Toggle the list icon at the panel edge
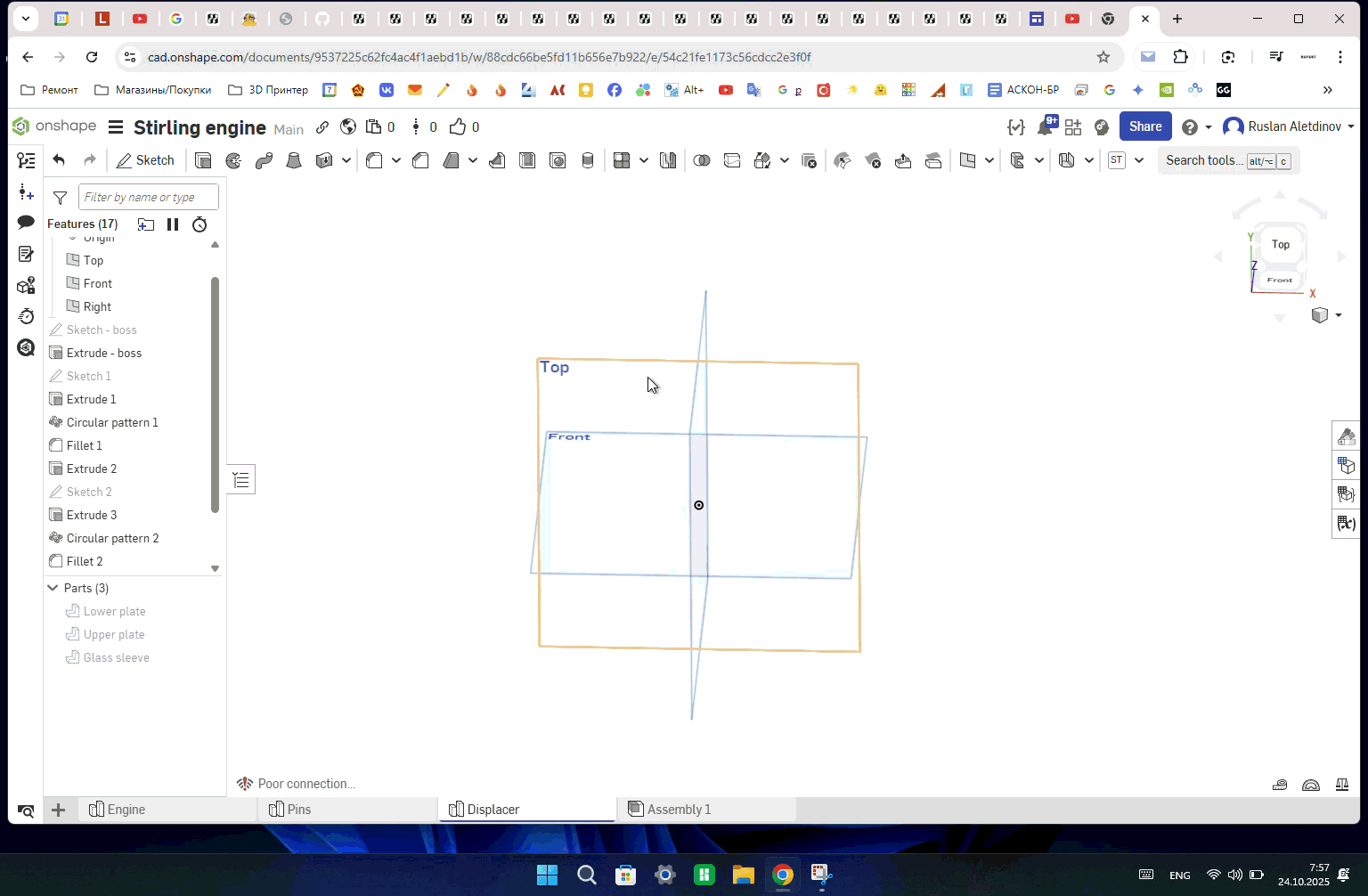Image resolution: width=1368 pixels, height=896 pixels. (241, 480)
